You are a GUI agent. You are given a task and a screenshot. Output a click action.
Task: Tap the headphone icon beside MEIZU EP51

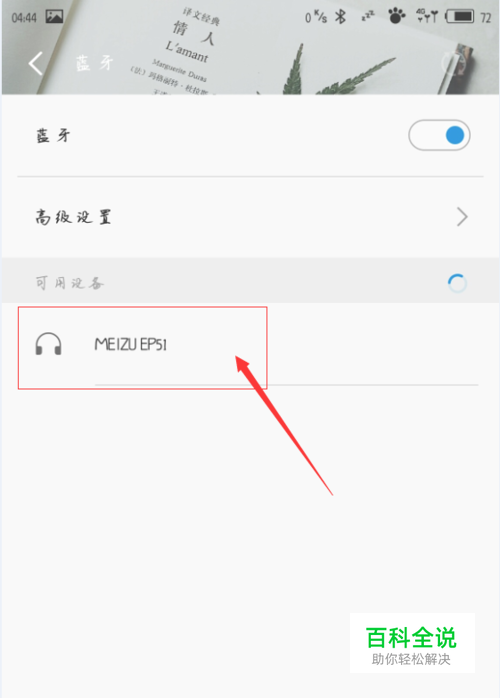pyautogui.click(x=48, y=344)
